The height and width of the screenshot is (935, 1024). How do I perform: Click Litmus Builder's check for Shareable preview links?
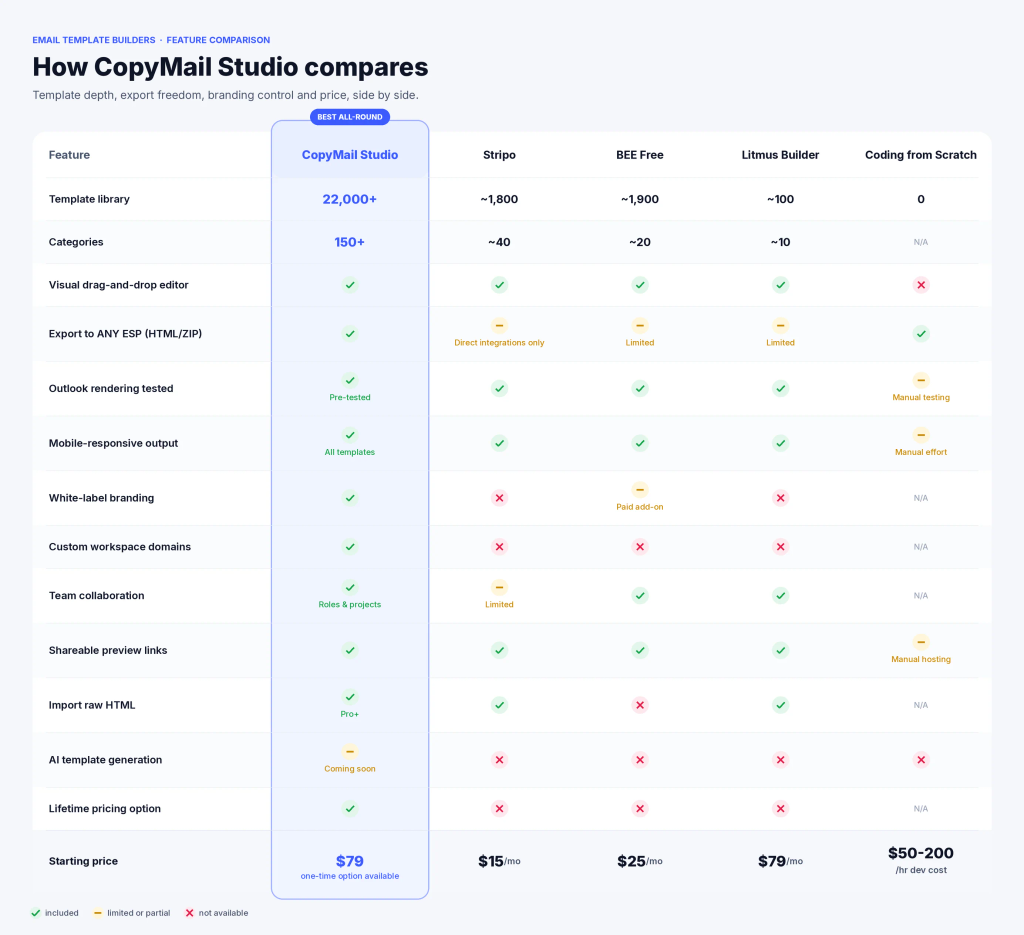click(x=780, y=650)
